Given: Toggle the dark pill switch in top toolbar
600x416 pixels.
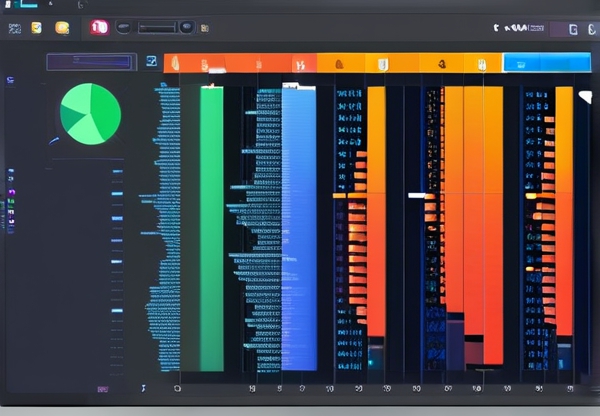Looking at the screenshot, I should pyautogui.click(x=124, y=27).
